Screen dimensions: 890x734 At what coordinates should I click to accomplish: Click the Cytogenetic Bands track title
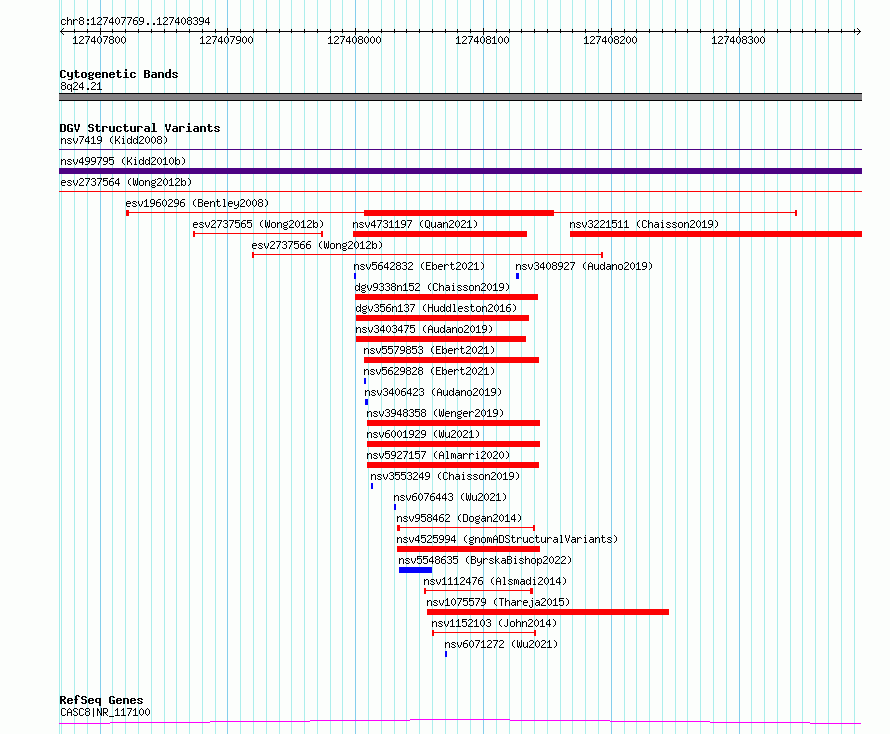pyautogui.click(x=119, y=74)
